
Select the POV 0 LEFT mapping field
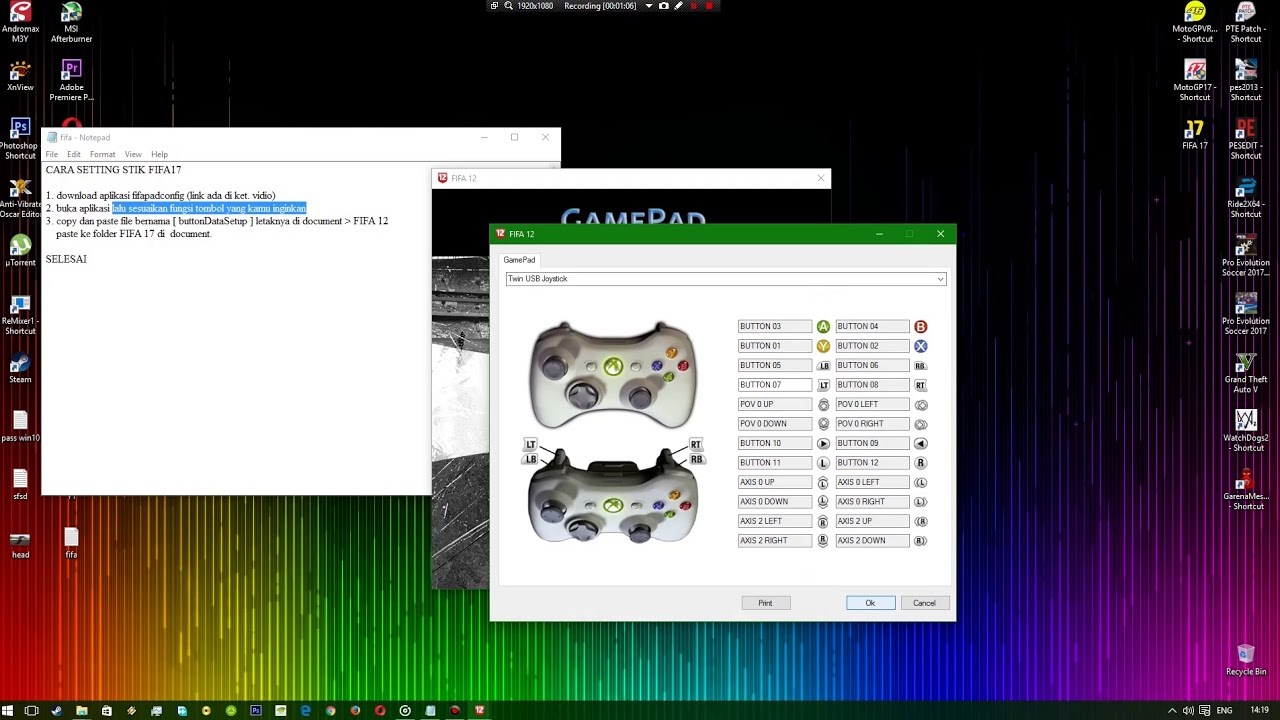click(873, 404)
